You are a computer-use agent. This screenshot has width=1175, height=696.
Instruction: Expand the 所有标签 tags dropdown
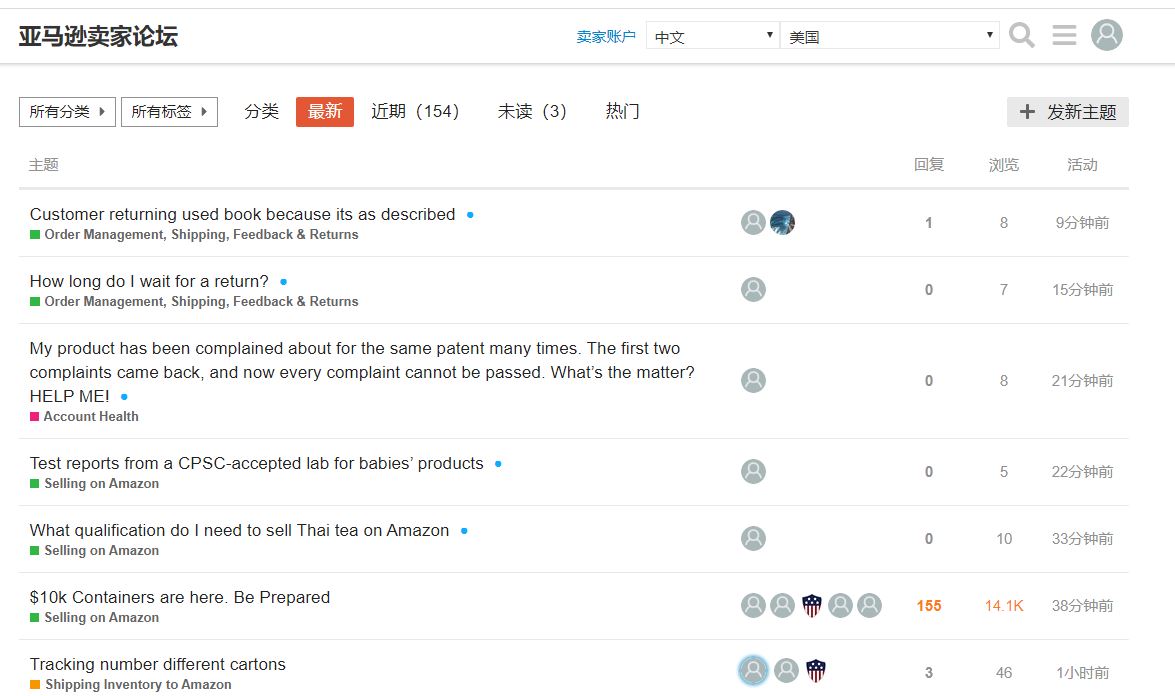[169, 112]
